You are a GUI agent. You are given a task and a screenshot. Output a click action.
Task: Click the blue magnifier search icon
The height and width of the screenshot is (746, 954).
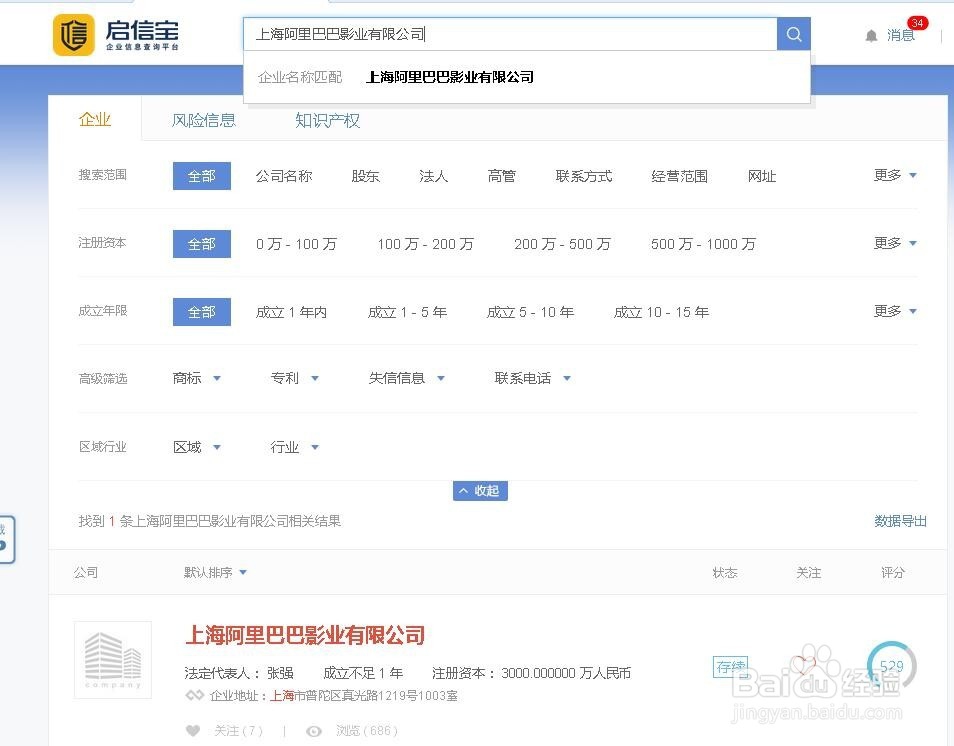coord(793,33)
